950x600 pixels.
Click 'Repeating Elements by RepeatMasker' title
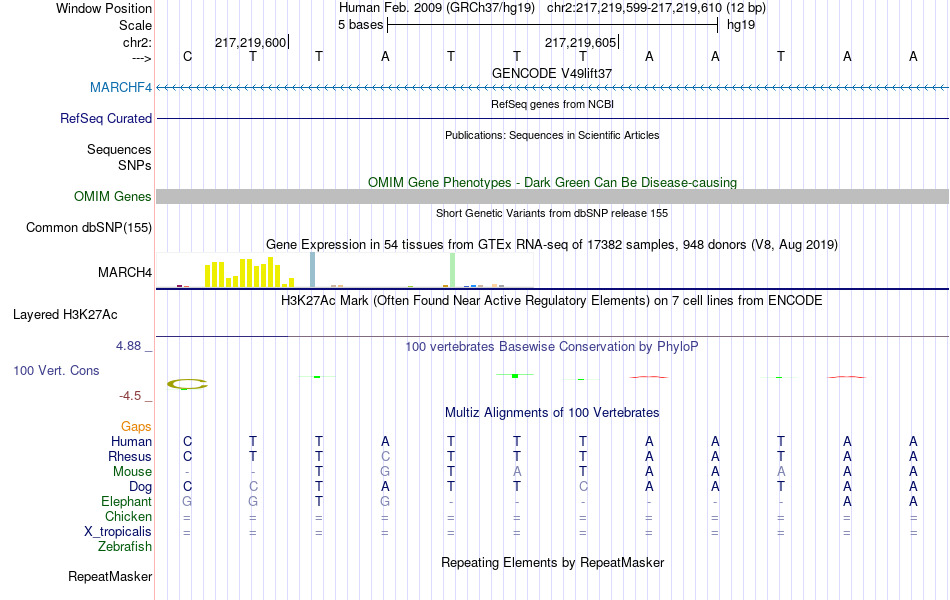pos(552,562)
